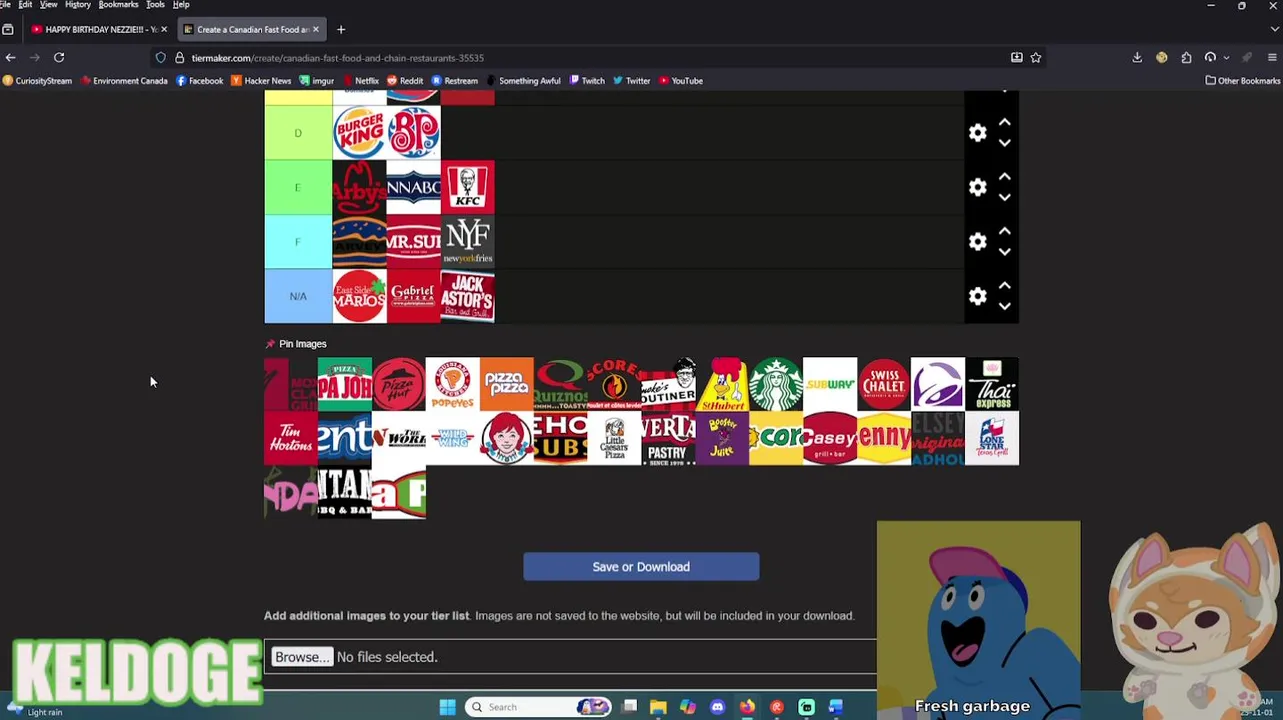Move tier D row up
Image resolution: width=1283 pixels, height=720 pixels.
[1004, 122]
